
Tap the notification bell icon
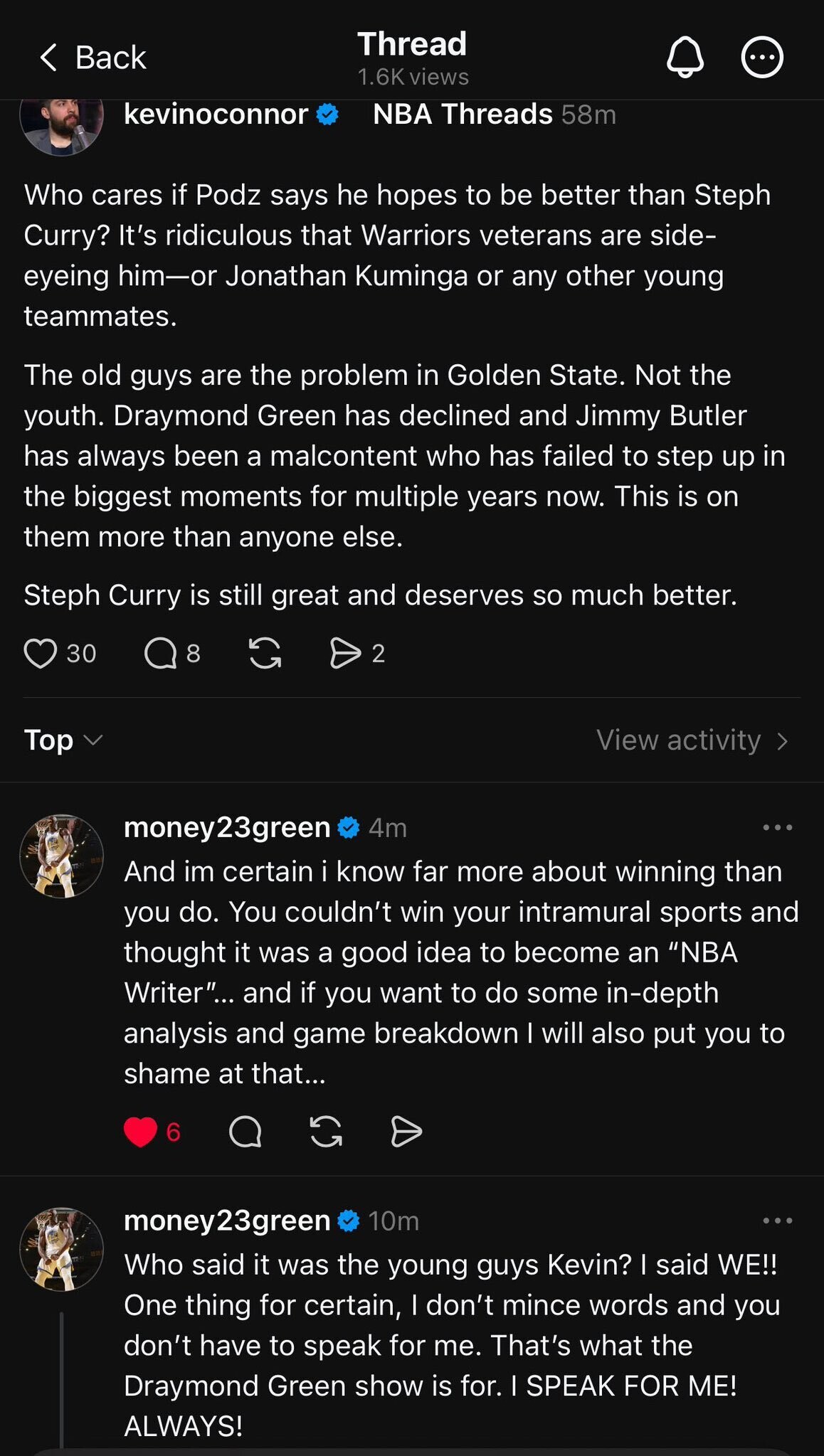click(x=685, y=58)
